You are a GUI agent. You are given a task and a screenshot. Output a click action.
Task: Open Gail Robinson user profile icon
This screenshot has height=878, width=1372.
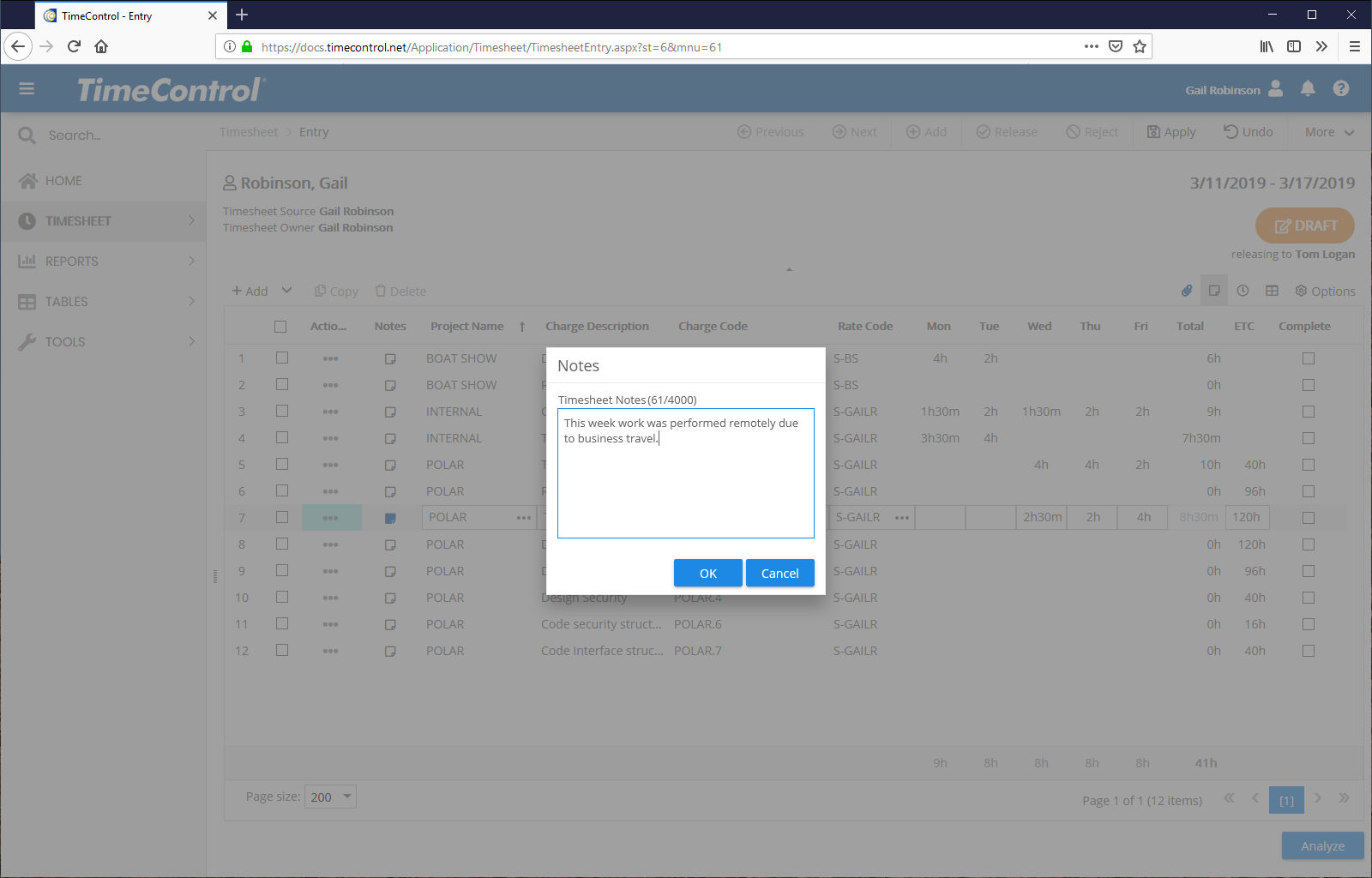pos(1275,88)
